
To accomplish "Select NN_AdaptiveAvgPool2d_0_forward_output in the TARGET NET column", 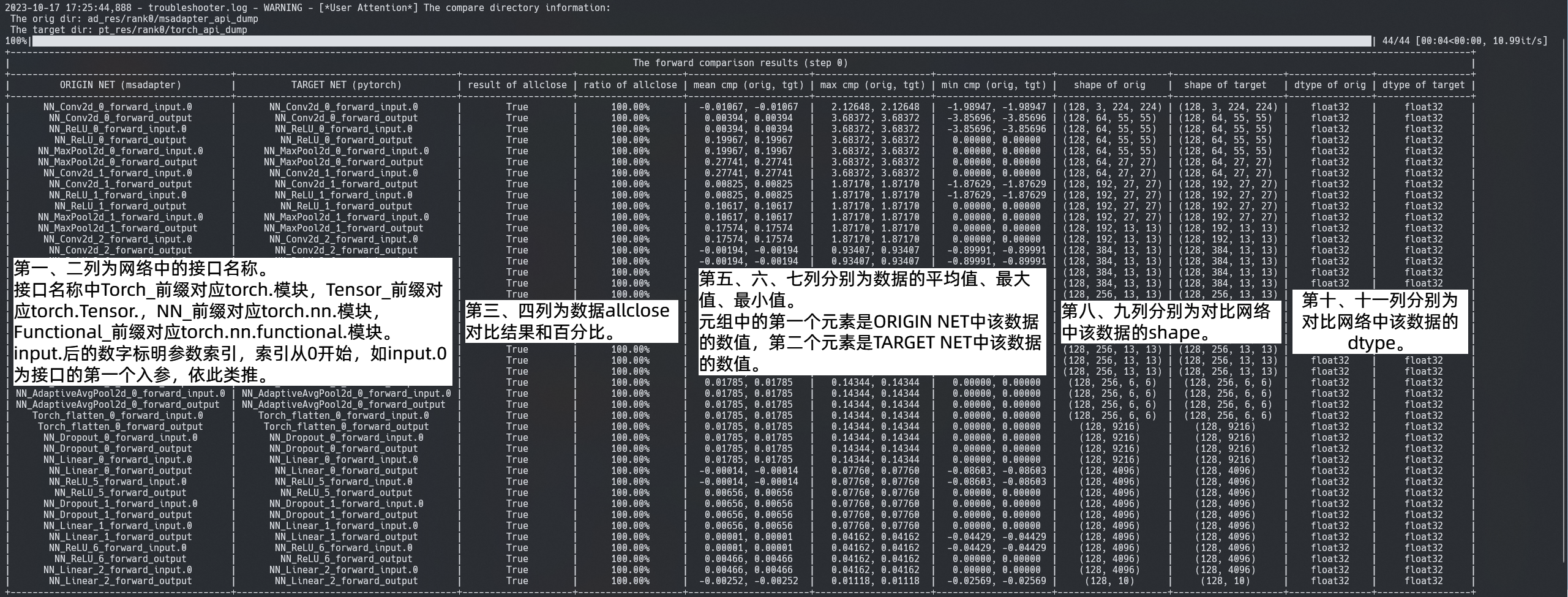I will (343, 405).
